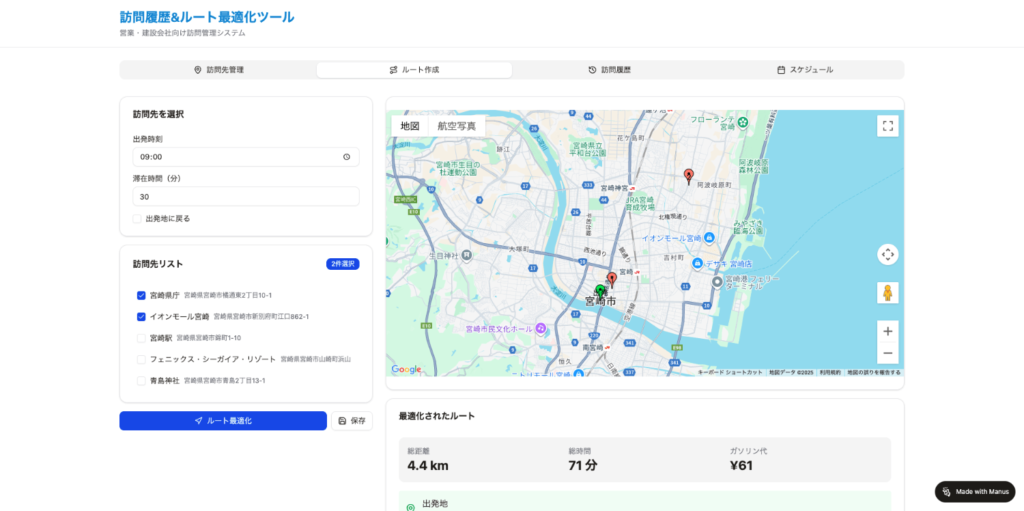Switch map to 航空写真 view
The height and width of the screenshot is (511, 1024).
(x=457, y=126)
